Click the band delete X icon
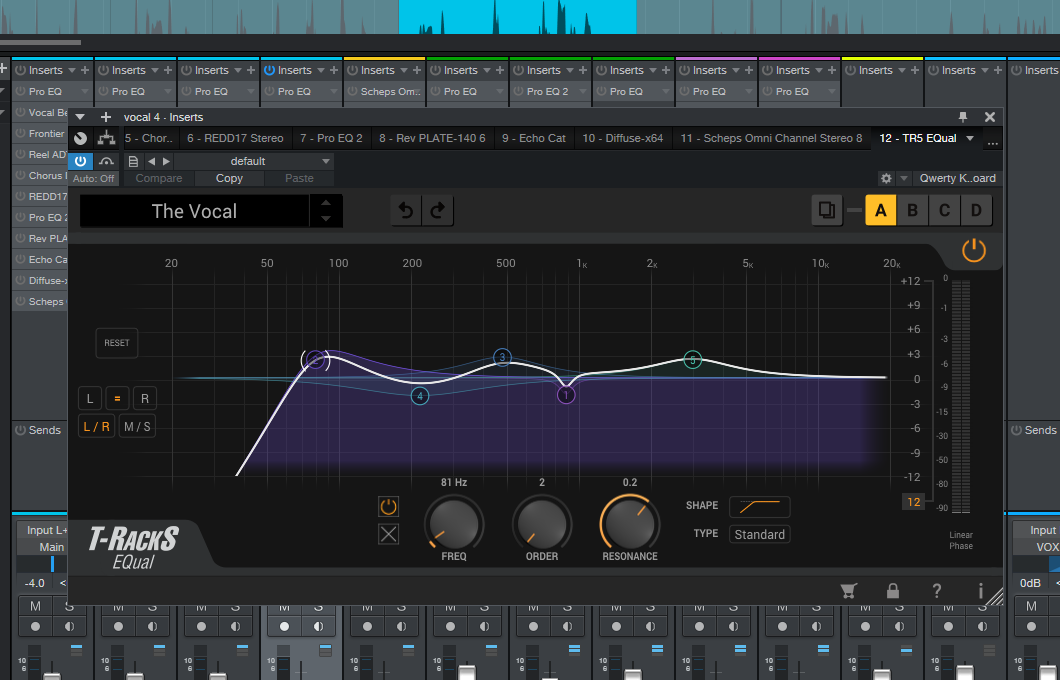This screenshot has height=680, width=1060. 388,534
